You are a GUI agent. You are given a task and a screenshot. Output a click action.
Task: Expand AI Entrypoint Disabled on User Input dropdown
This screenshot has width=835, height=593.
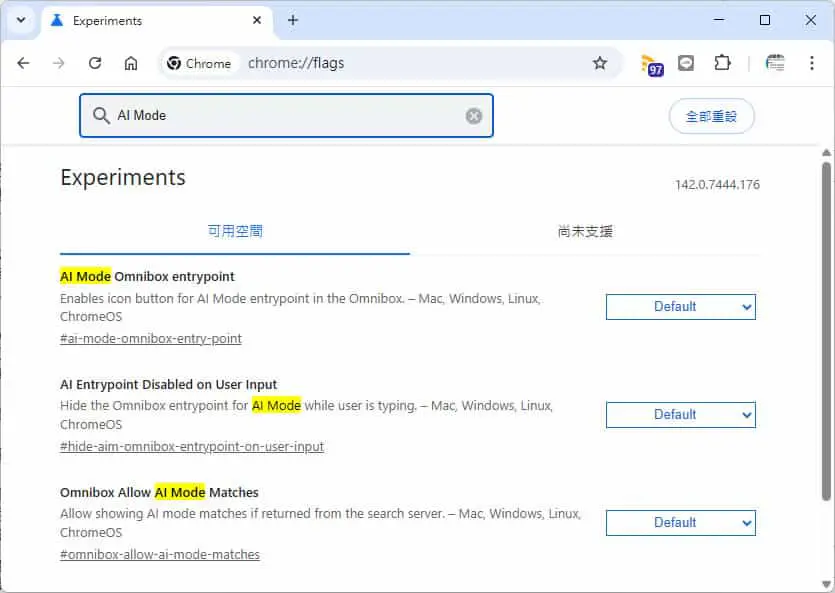coord(681,415)
